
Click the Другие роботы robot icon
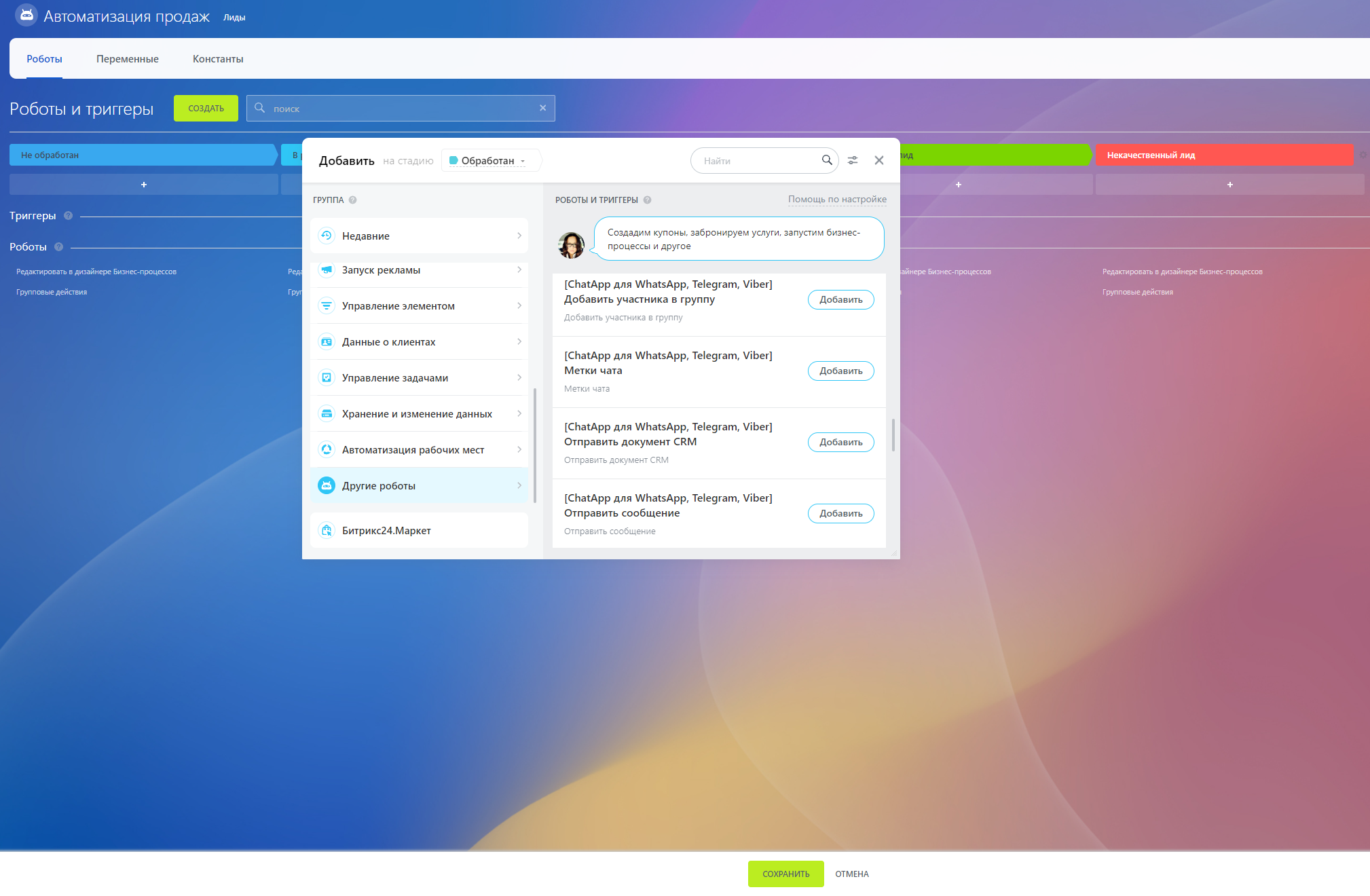327,486
